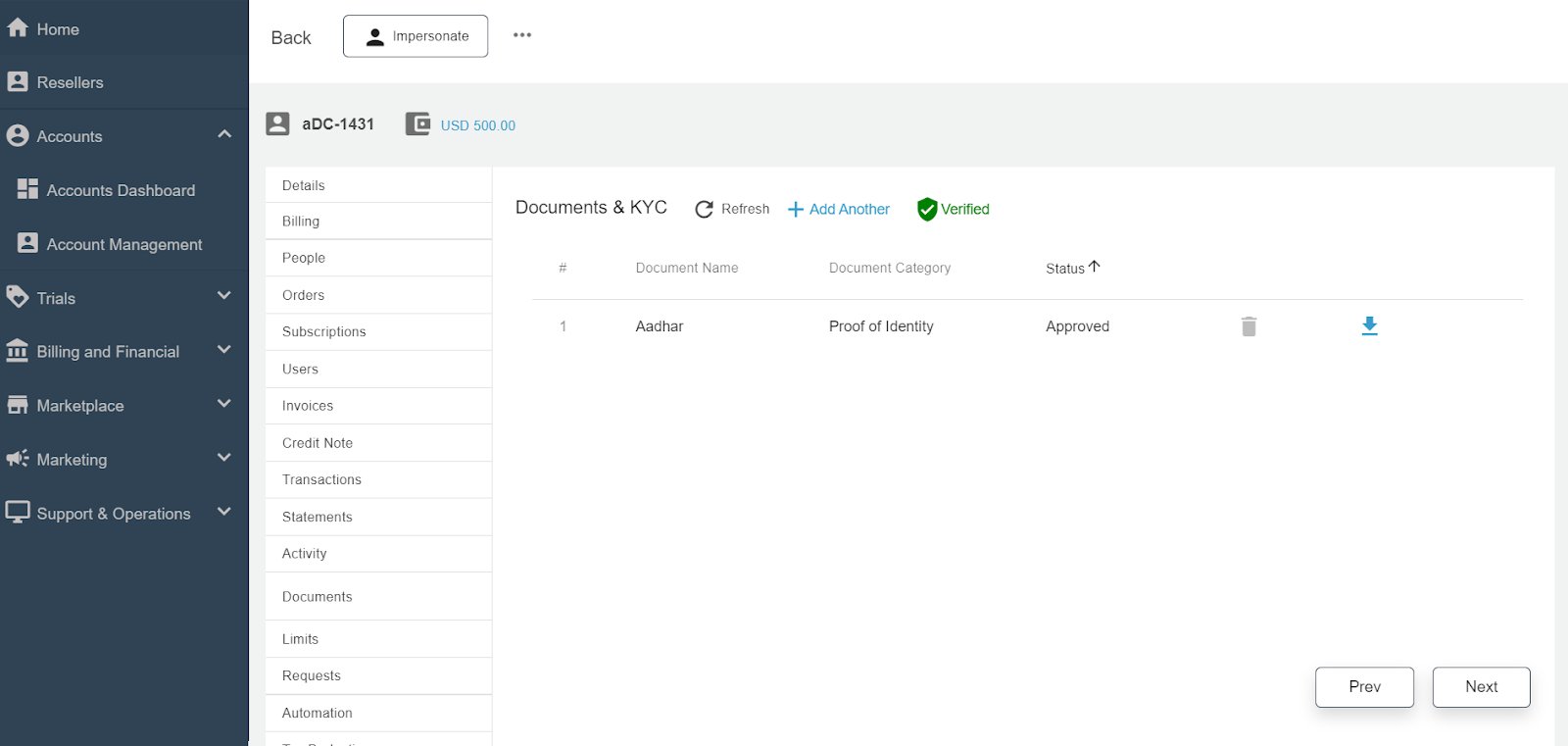This screenshot has width=1568, height=746.
Task: Click the Impersonate person icon
Action: pos(374,36)
